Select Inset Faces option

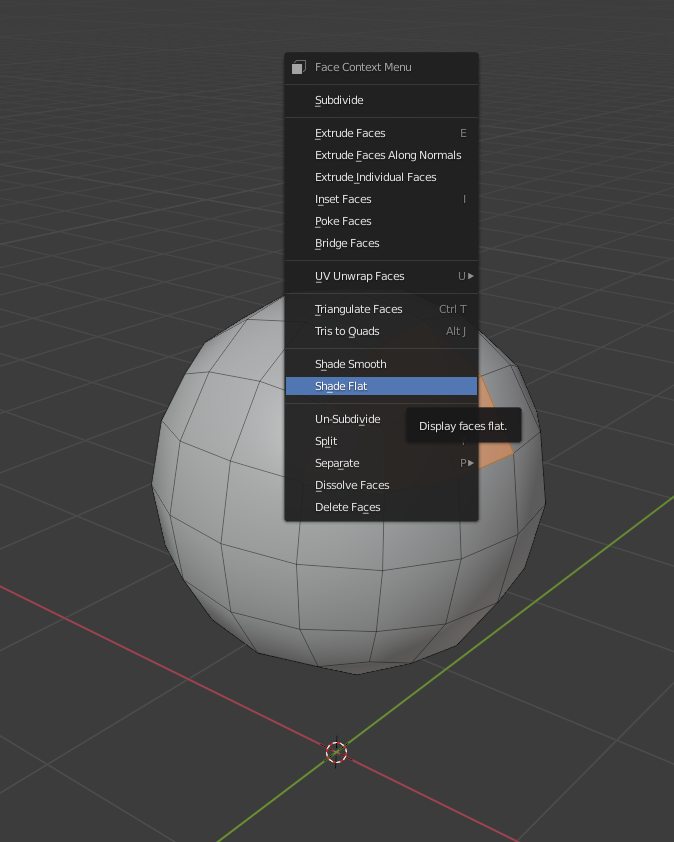click(381, 199)
